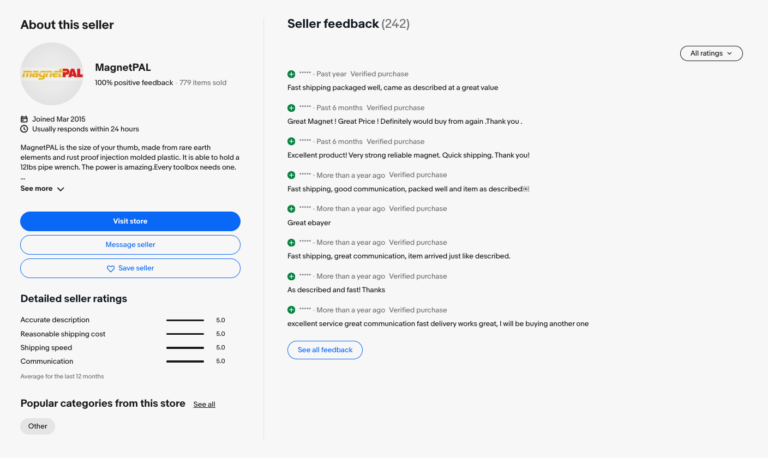
Task: Follow the See all categories link
Action: point(204,405)
